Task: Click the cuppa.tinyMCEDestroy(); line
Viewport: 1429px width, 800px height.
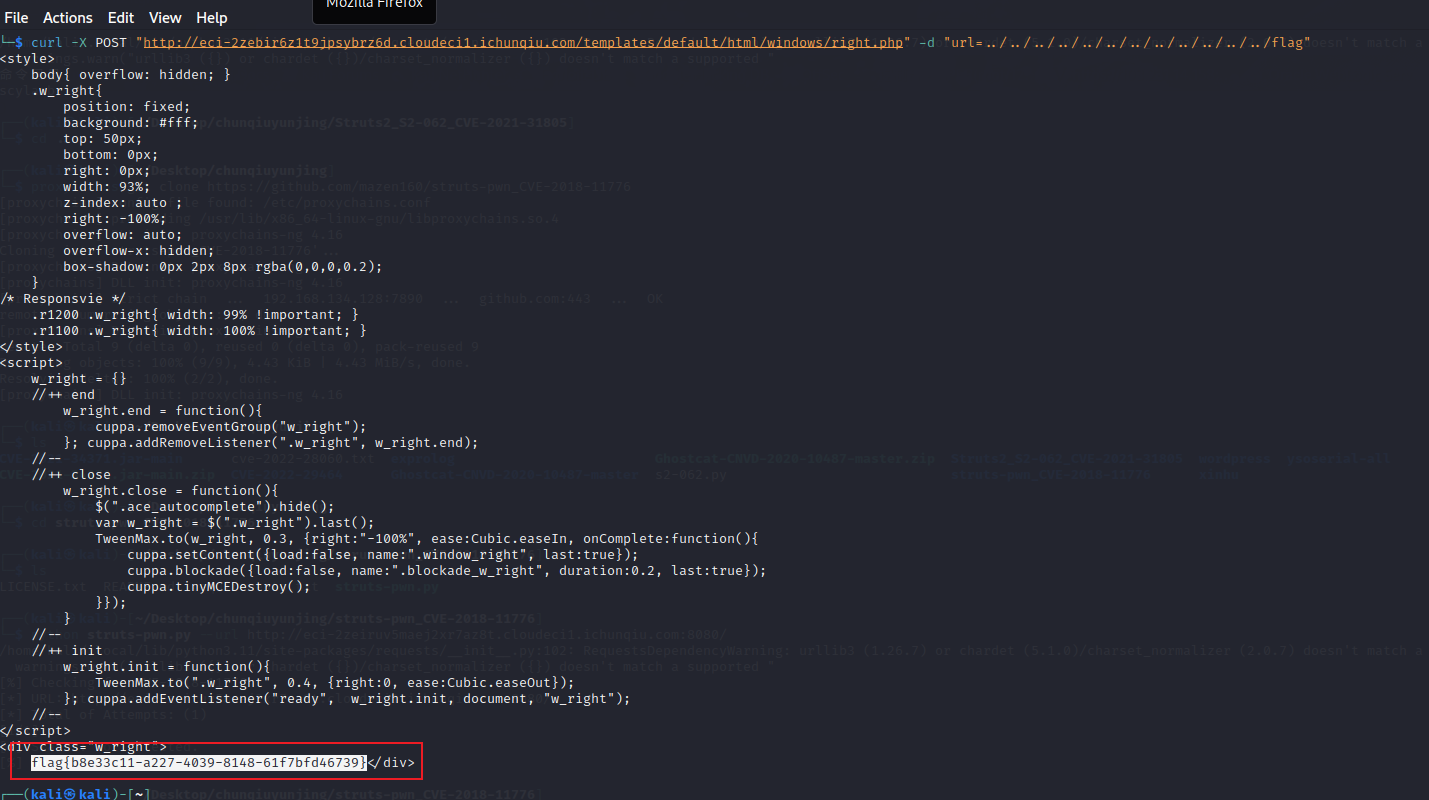Action: pos(219,587)
